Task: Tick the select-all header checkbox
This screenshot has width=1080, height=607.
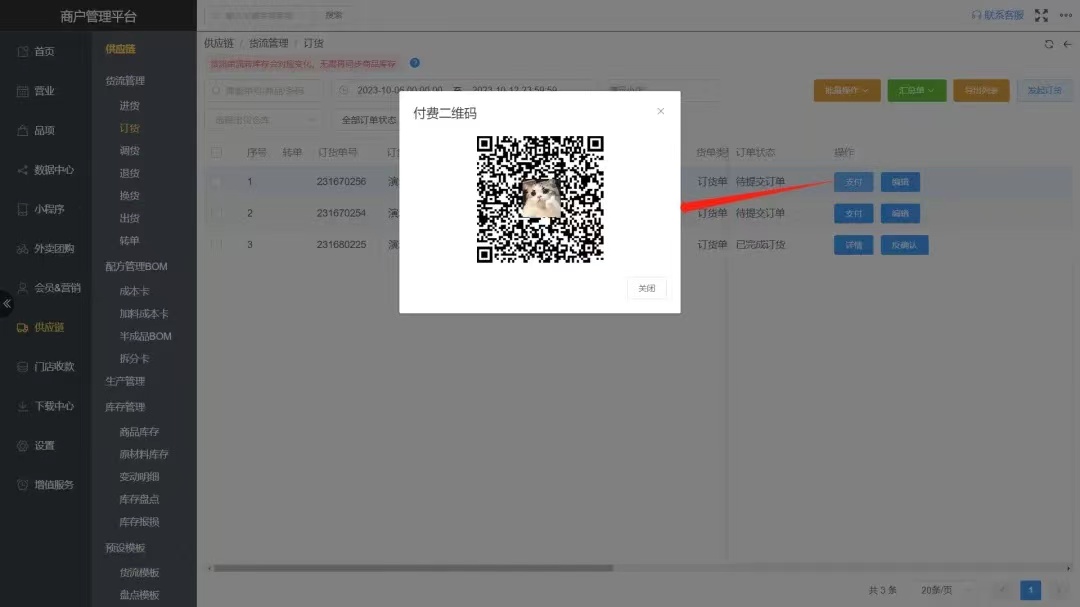Action: 216,152
